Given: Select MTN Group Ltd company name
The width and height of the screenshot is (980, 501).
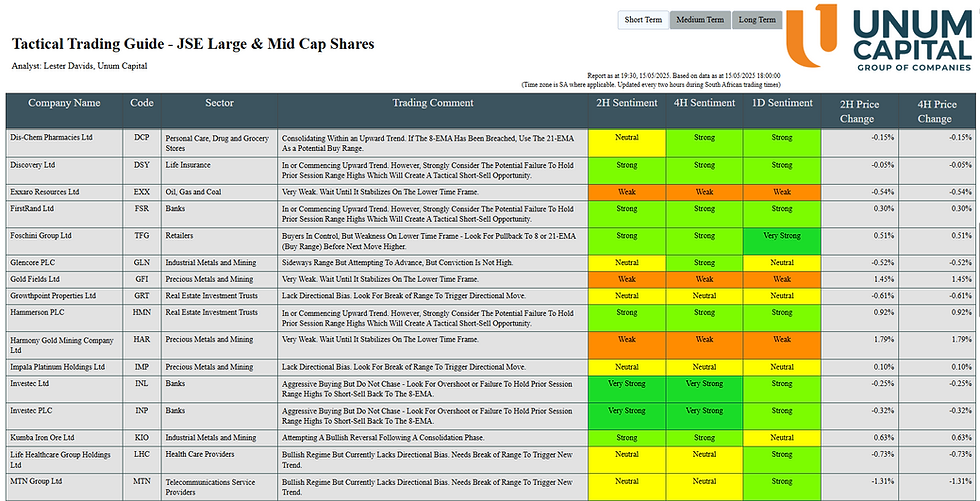Looking at the screenshot, I should pyautogui.click(x=36, y=482).
